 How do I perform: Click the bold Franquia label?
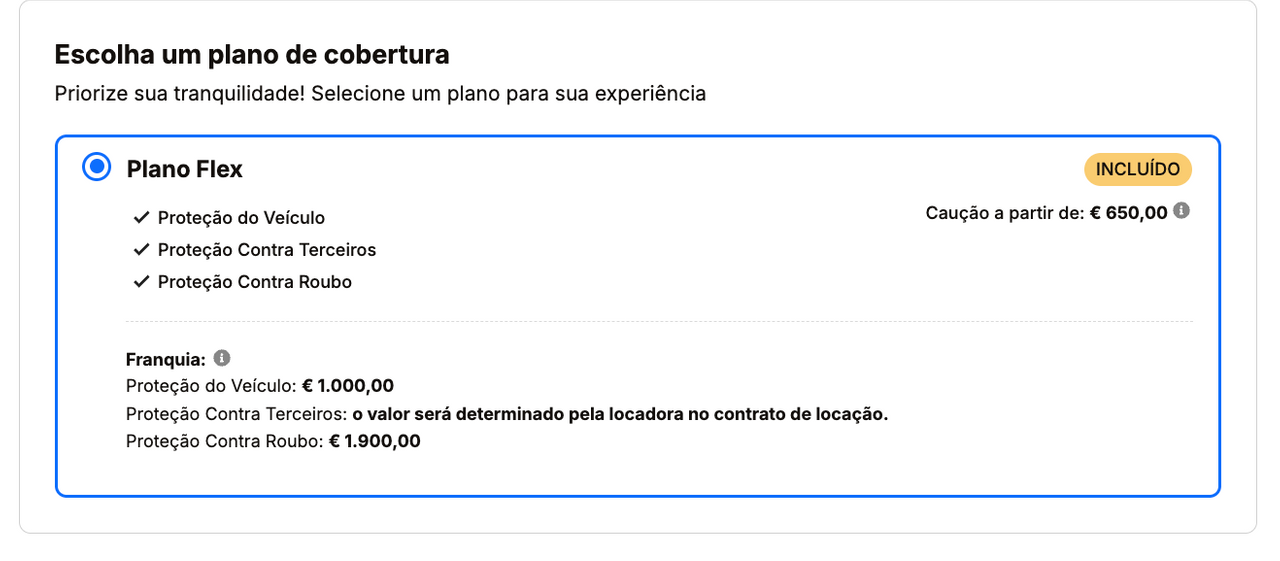(166, 359)
